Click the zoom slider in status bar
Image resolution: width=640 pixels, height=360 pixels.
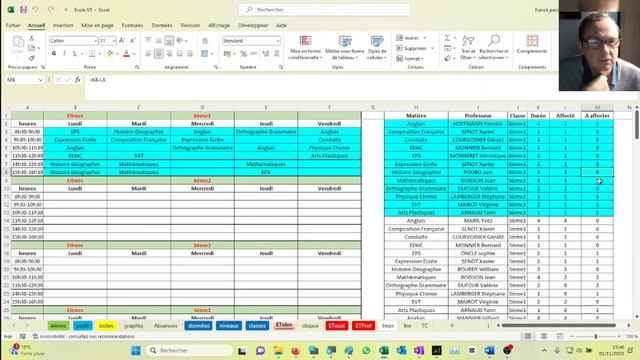(596, 336)
